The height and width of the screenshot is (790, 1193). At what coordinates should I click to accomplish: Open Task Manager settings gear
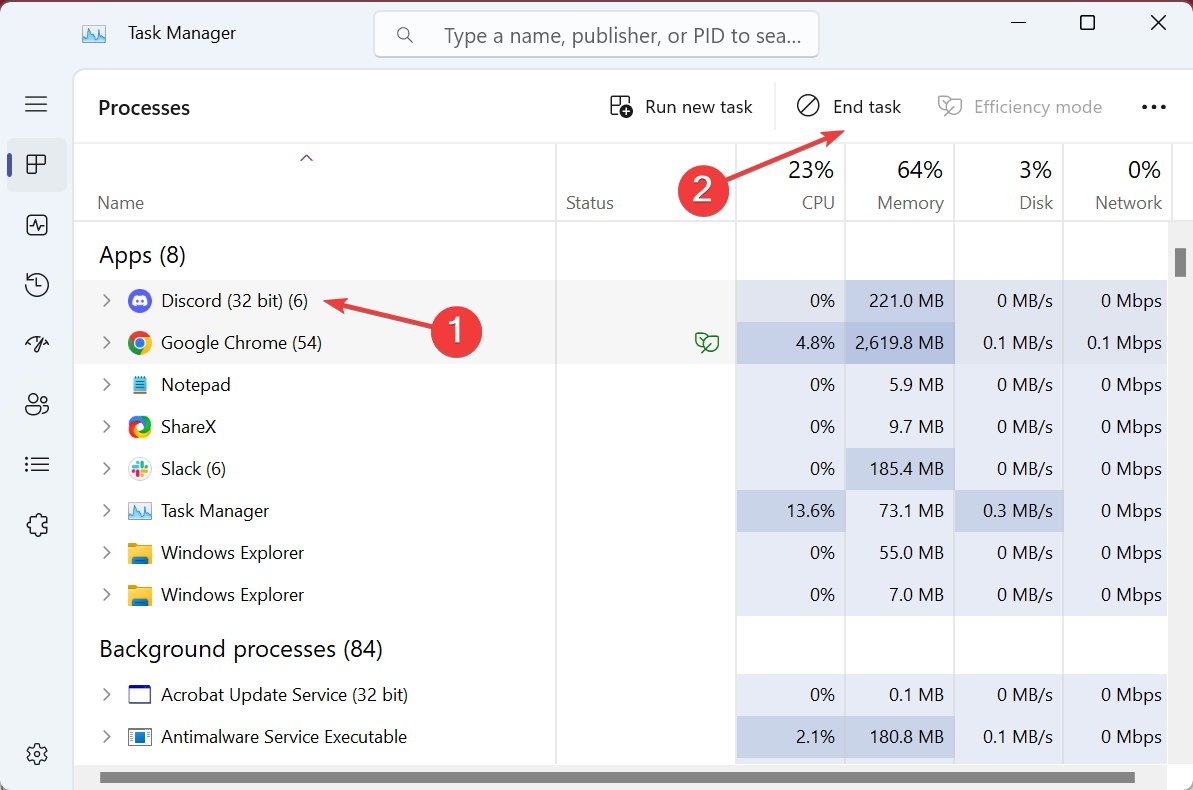pyautogui.click(x=37, y=754)
